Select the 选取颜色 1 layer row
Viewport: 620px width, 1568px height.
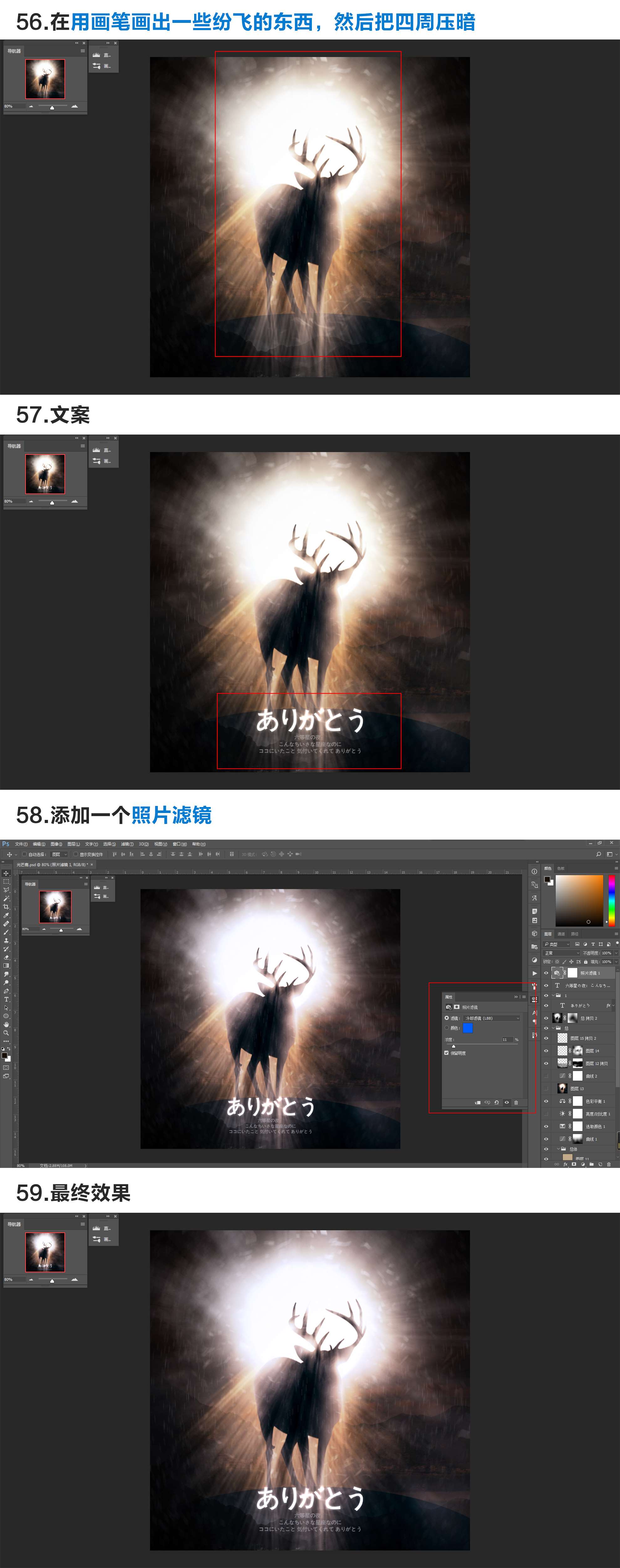coord(578,1126)
